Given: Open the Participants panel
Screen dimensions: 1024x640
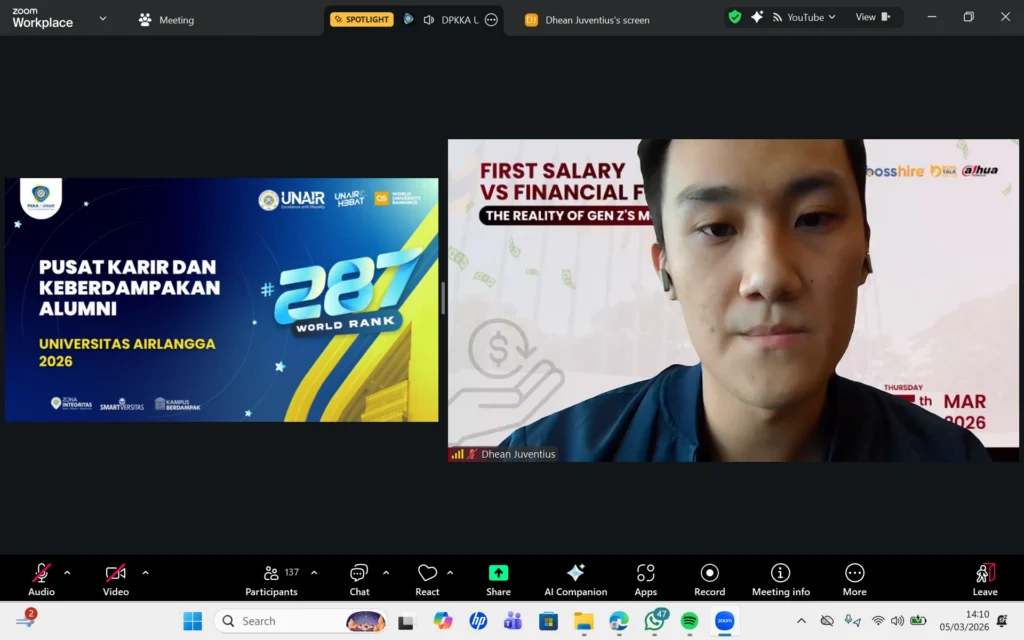Looking at the screenshot, I should click(x=272, y=579).
